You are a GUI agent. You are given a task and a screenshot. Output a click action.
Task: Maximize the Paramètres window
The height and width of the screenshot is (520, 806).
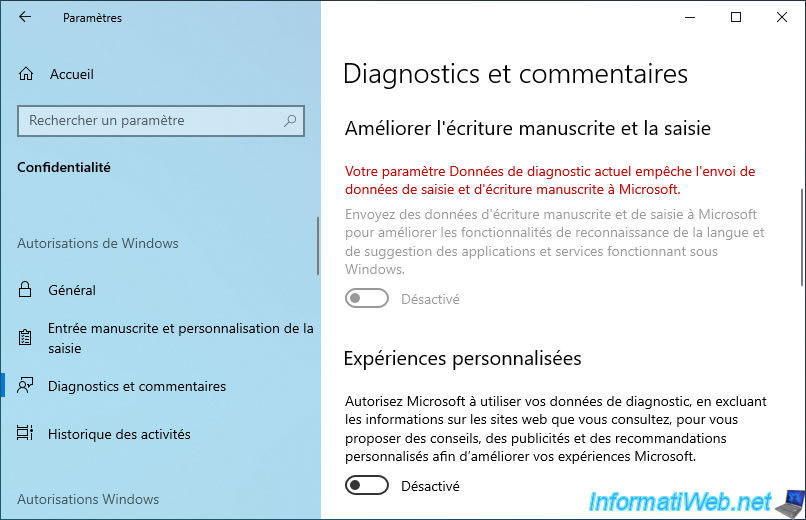pyautogui.click(x=736, y=17)
